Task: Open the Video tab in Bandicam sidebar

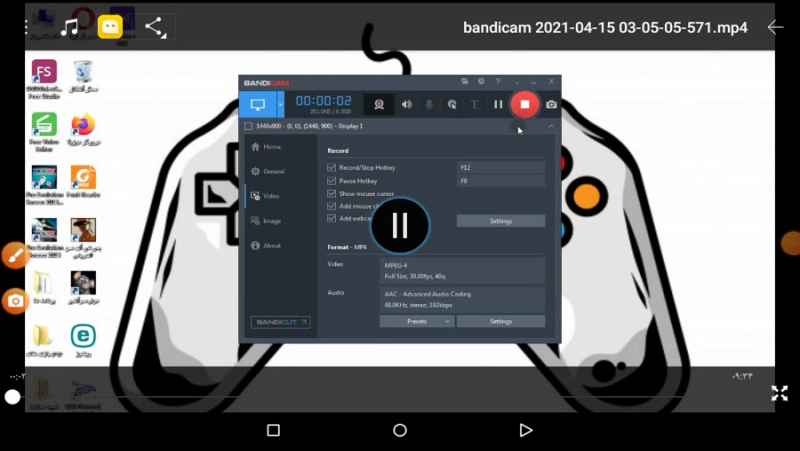Action: [265, 196]
